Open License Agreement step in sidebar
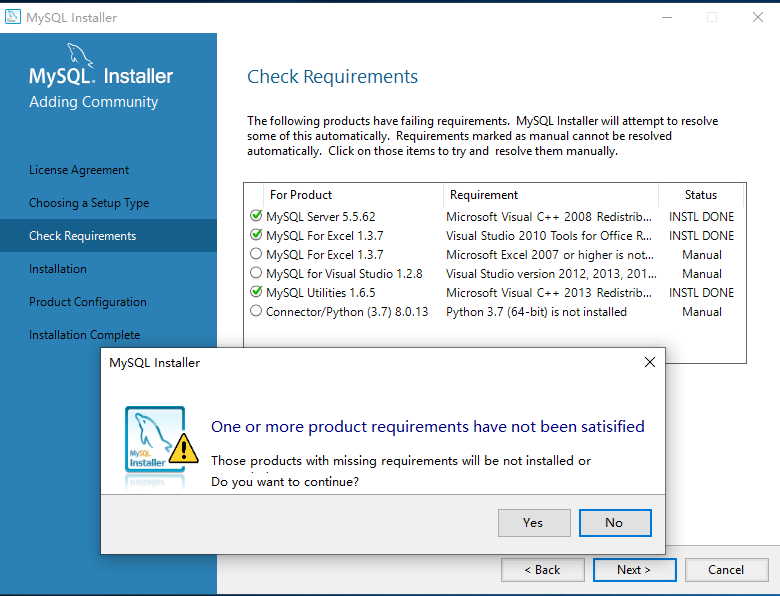780x596 pixels. (x=79, y=170)
